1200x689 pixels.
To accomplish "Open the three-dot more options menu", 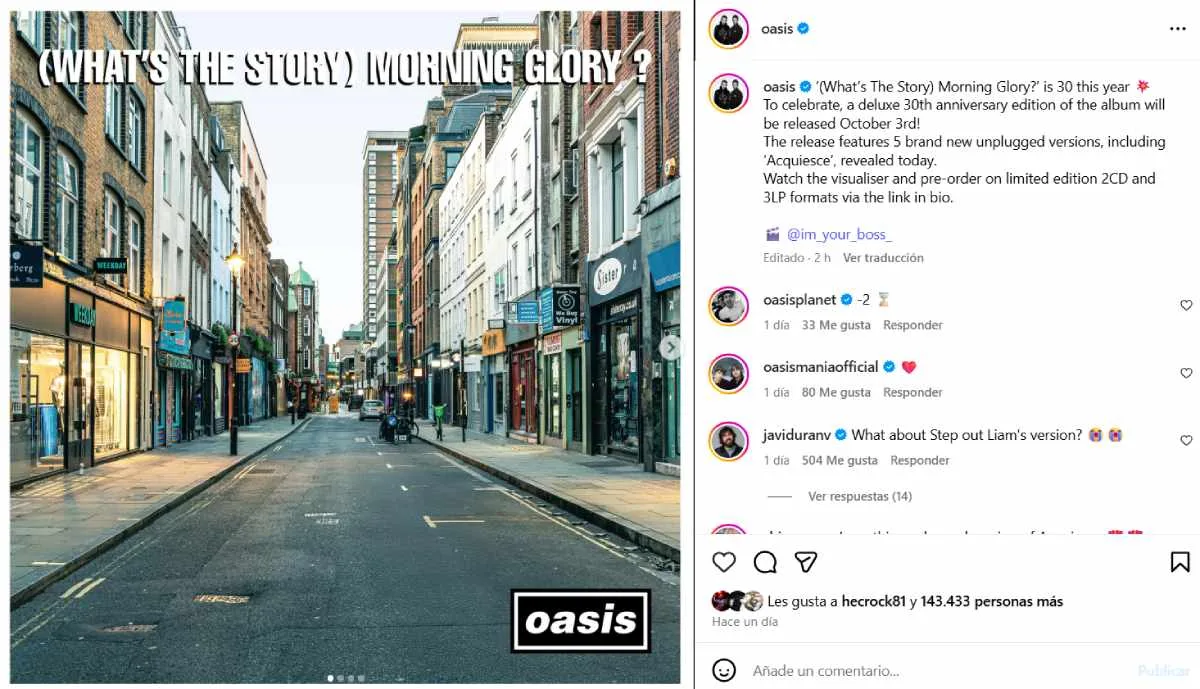I will (1178, 29).
